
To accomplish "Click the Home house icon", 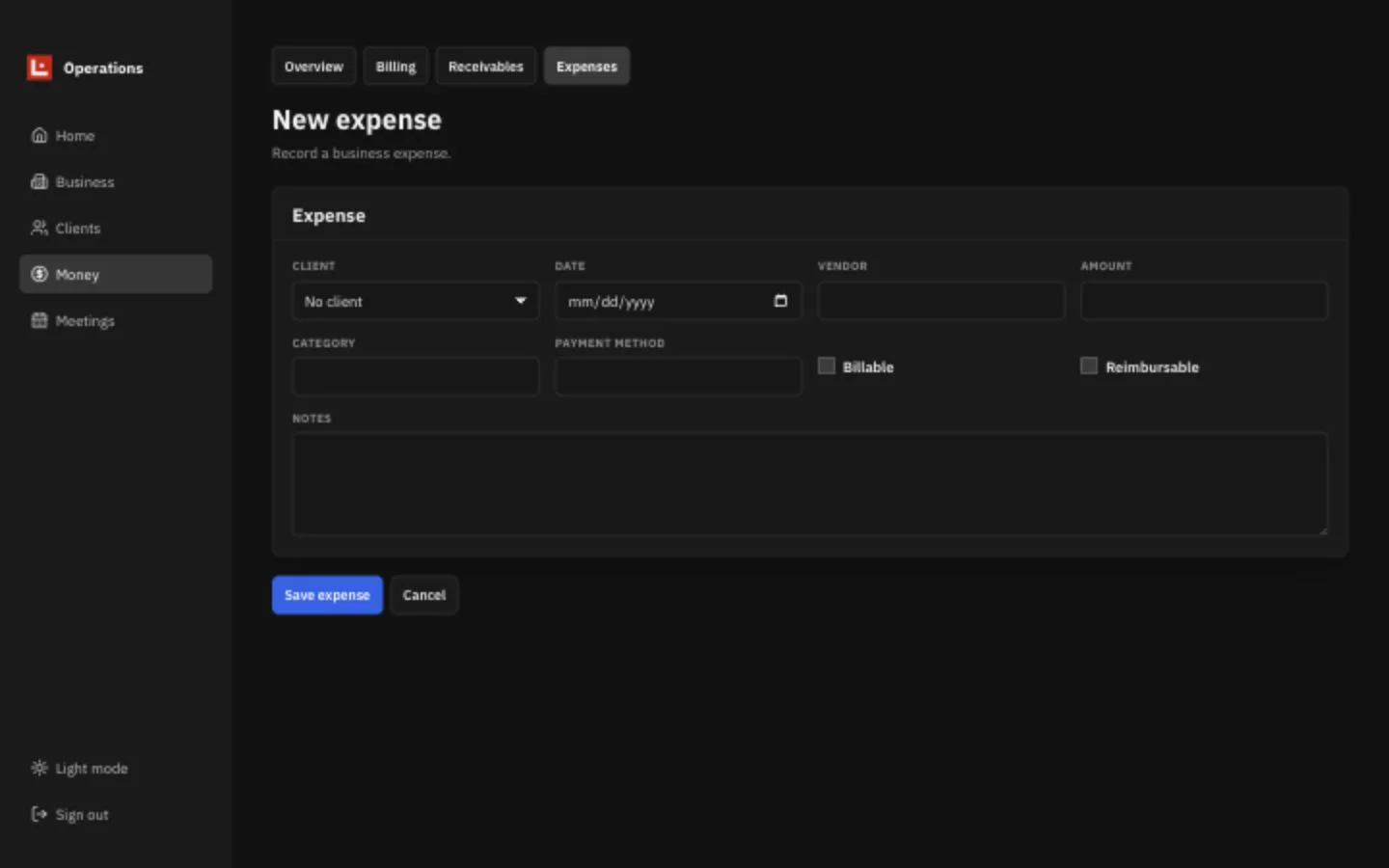I will click(40, 135).
